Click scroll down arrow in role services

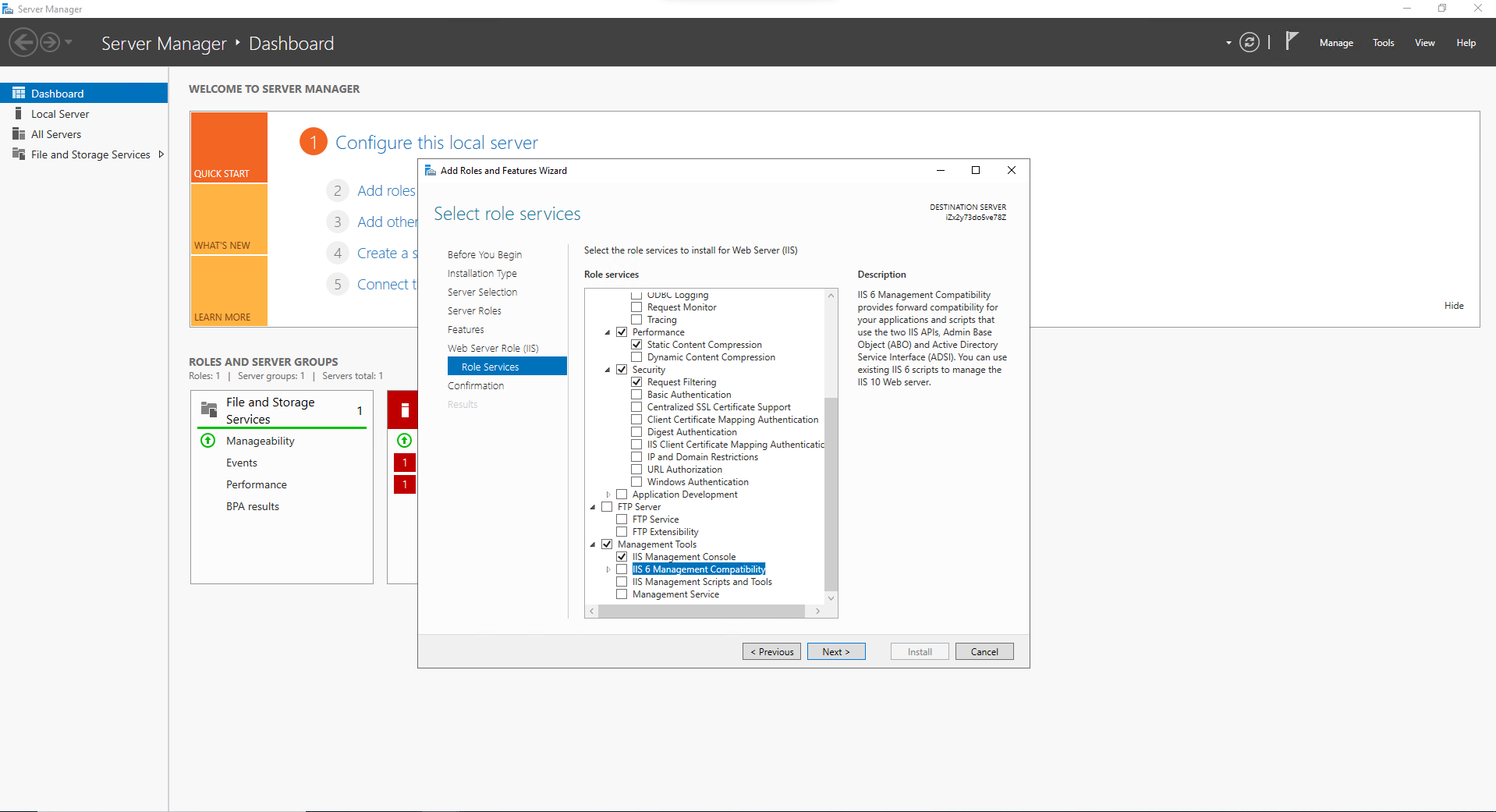tap(831, 597)
